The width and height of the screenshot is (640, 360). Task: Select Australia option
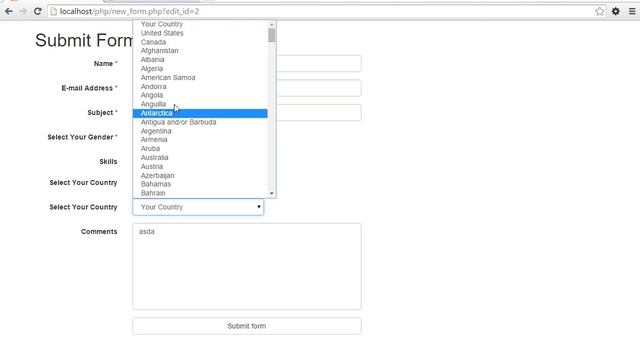[x=200, y=158]
